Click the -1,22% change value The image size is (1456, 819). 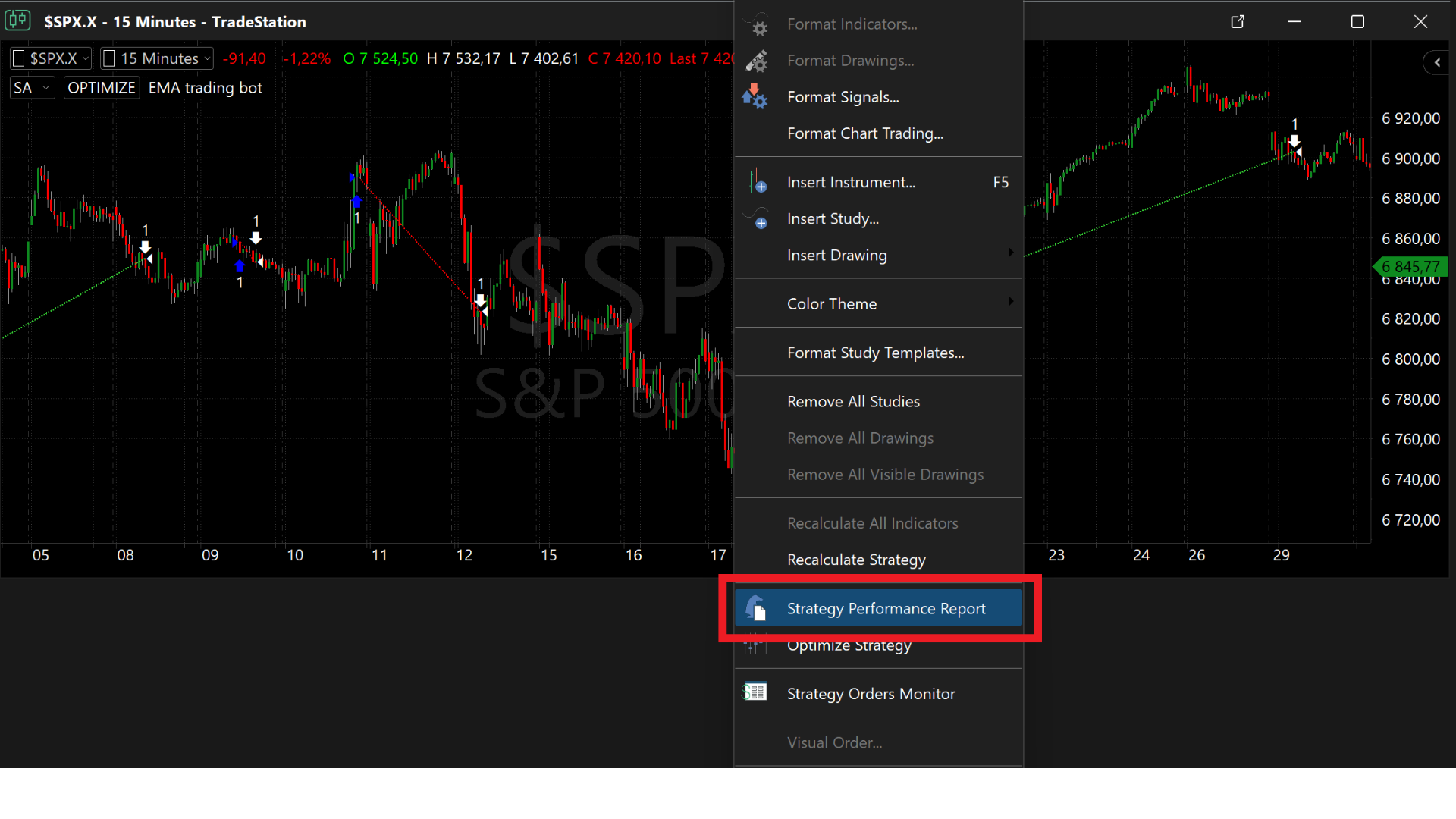coord(306,58)
